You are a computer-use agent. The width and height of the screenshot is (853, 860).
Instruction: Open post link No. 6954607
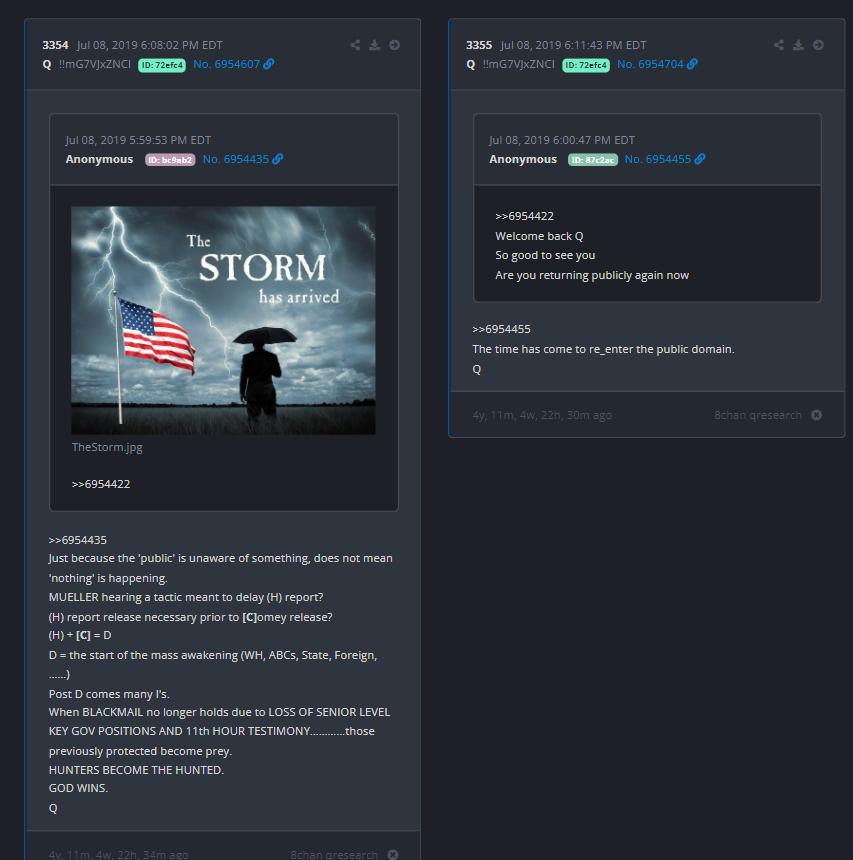pos(226,64)
